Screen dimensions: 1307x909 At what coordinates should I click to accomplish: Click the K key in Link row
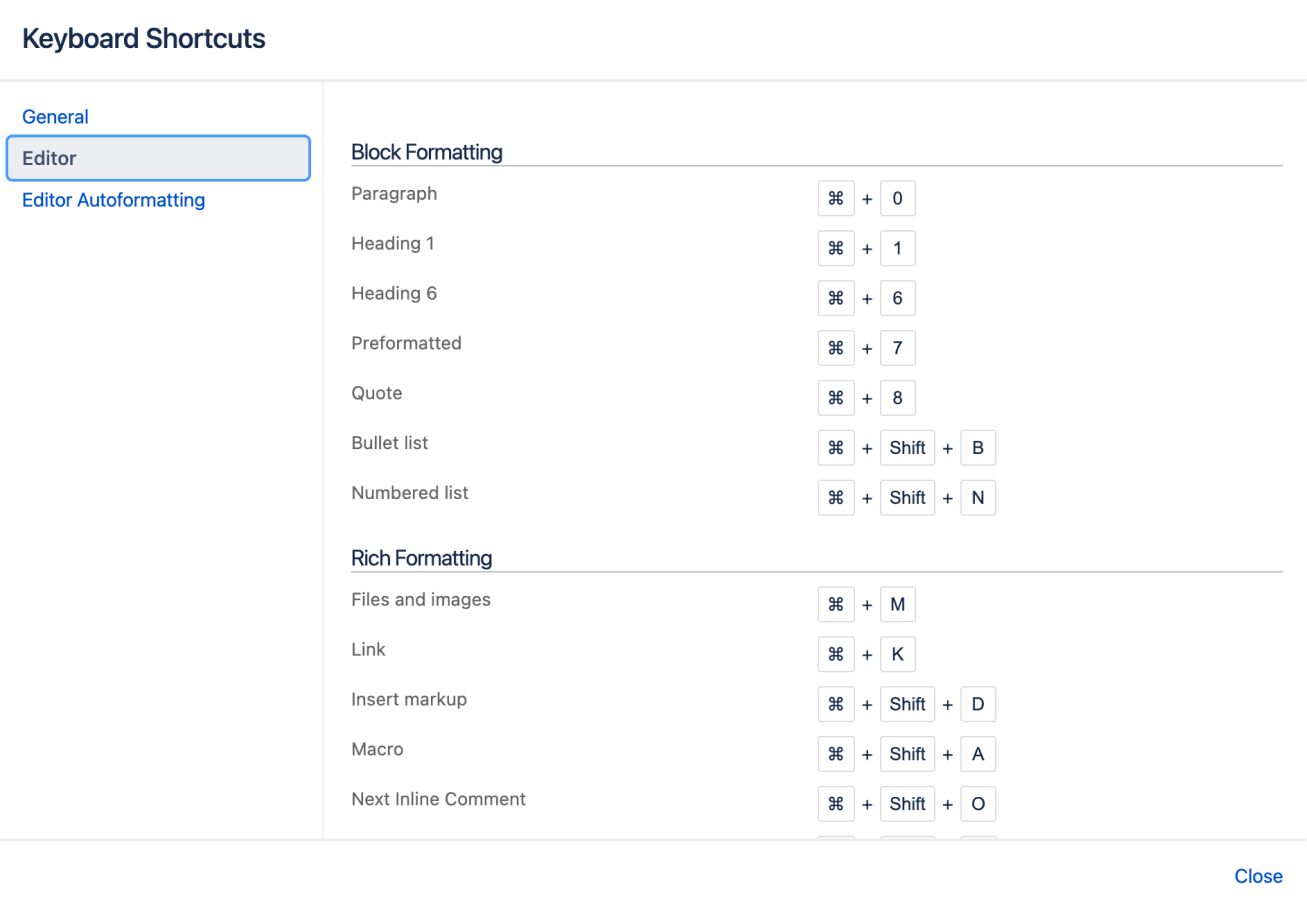tap(898, 655)
